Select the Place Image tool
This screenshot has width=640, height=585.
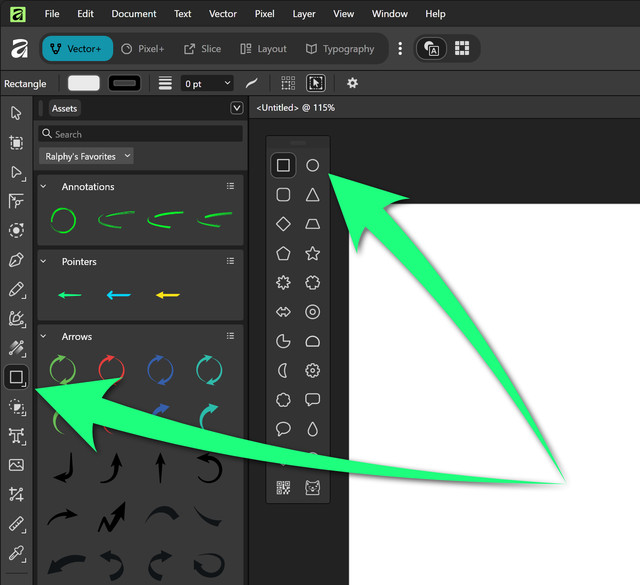(x=16, y=465)
